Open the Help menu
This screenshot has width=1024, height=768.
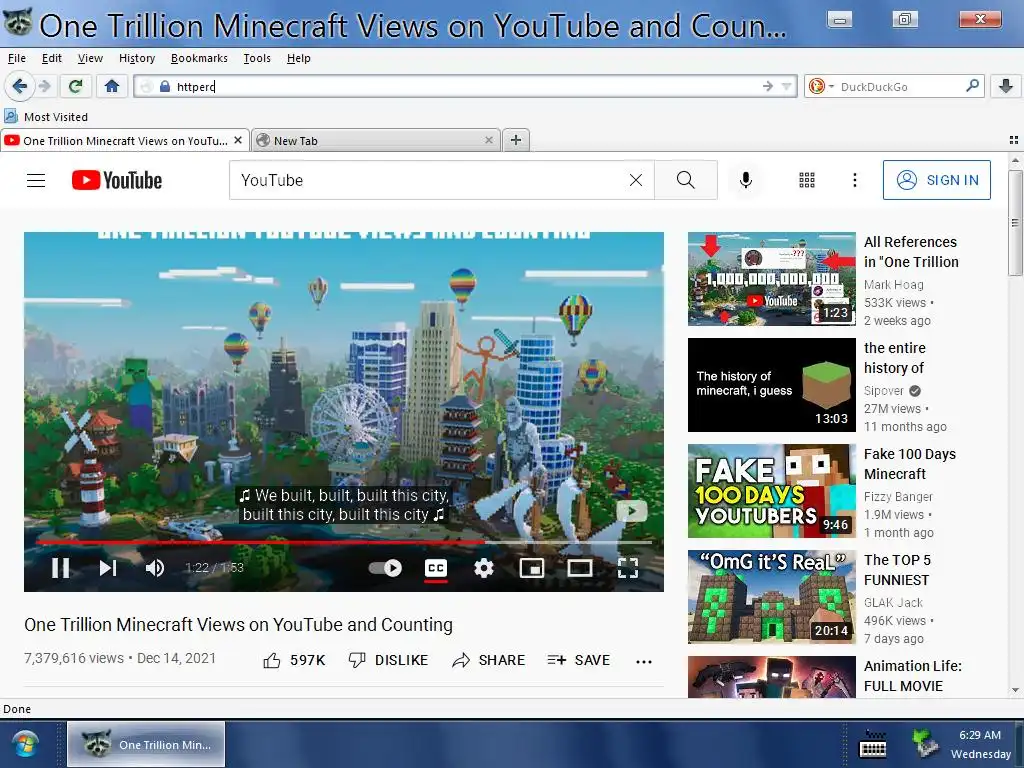coord(298,58)
